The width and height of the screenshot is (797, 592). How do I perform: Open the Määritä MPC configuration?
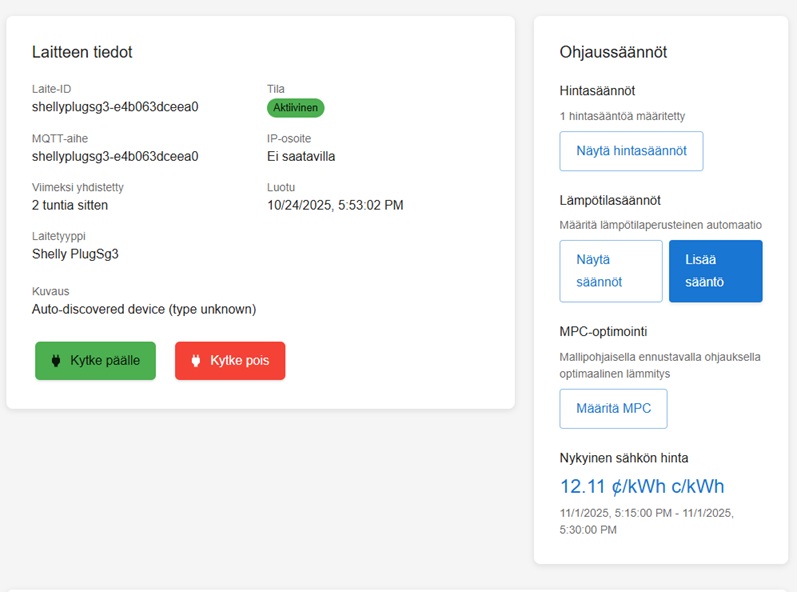613,409
